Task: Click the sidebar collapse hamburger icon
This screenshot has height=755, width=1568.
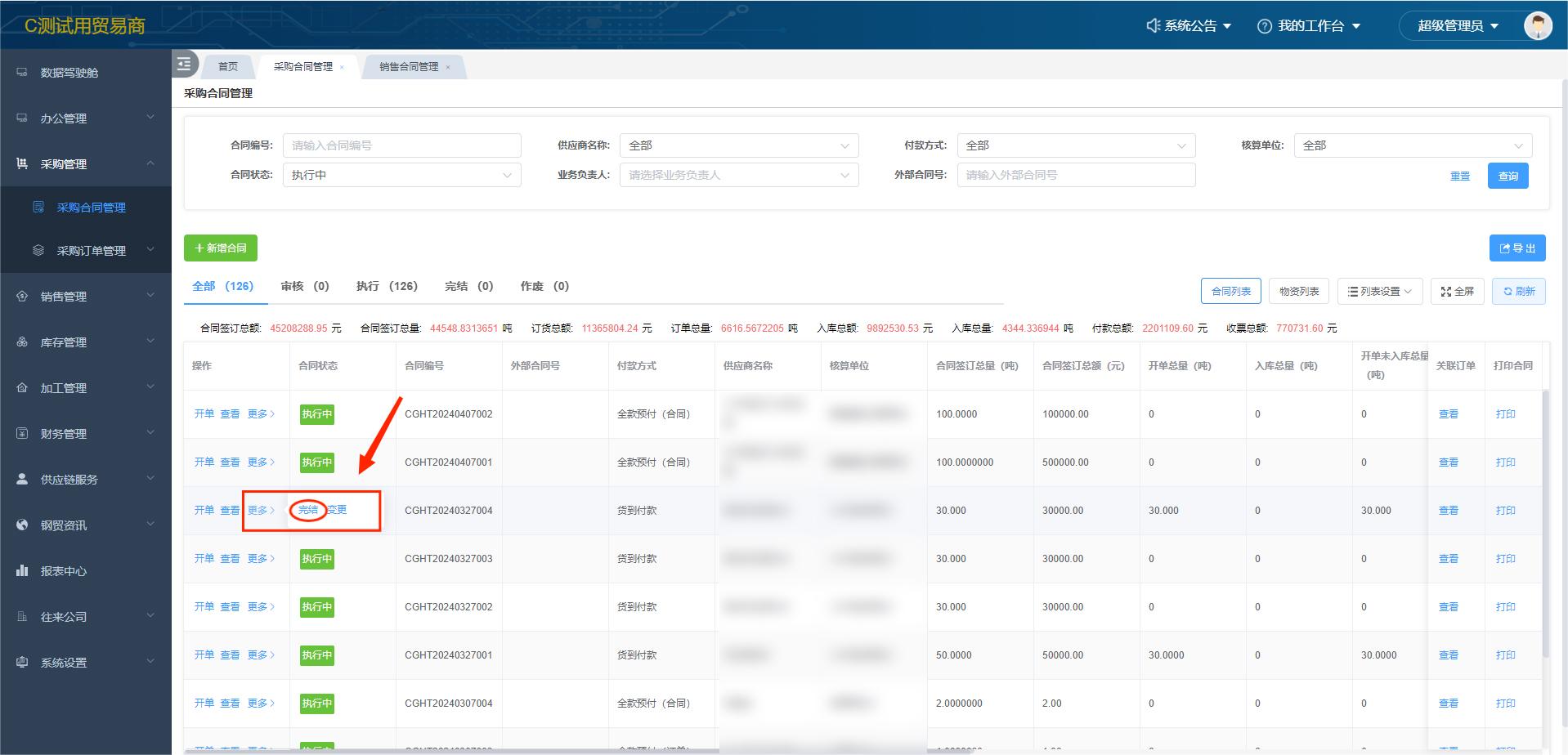Action: [x=184, y=64]
